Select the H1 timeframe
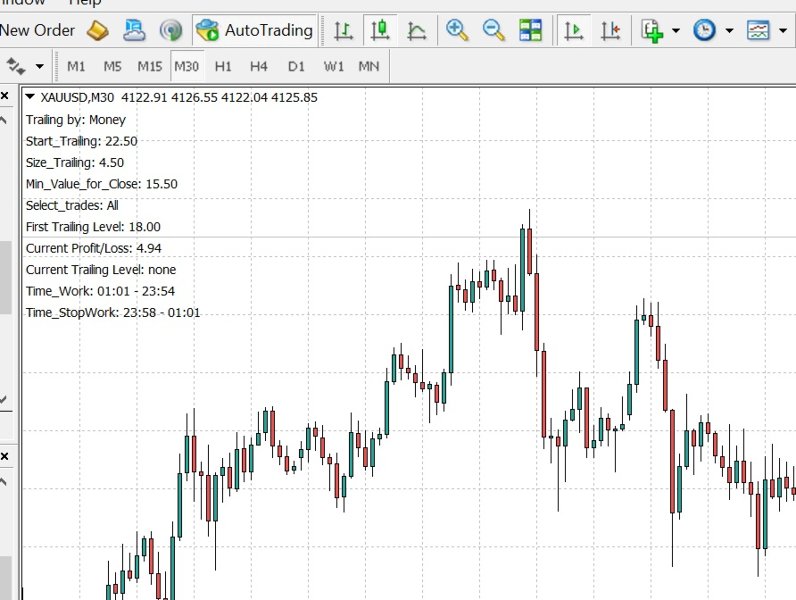Viewport: 796px width, 600px height. point(223,66)
